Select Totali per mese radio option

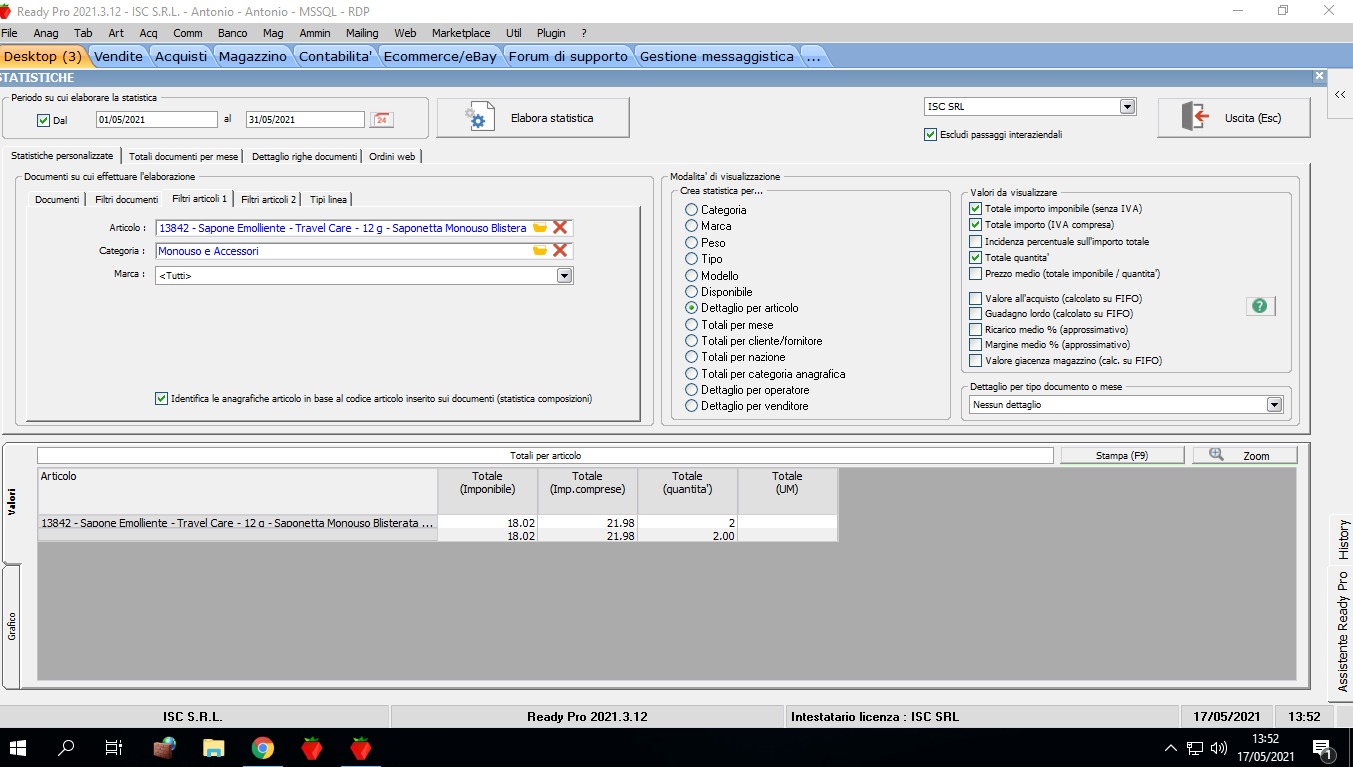(x=691, y=325)
